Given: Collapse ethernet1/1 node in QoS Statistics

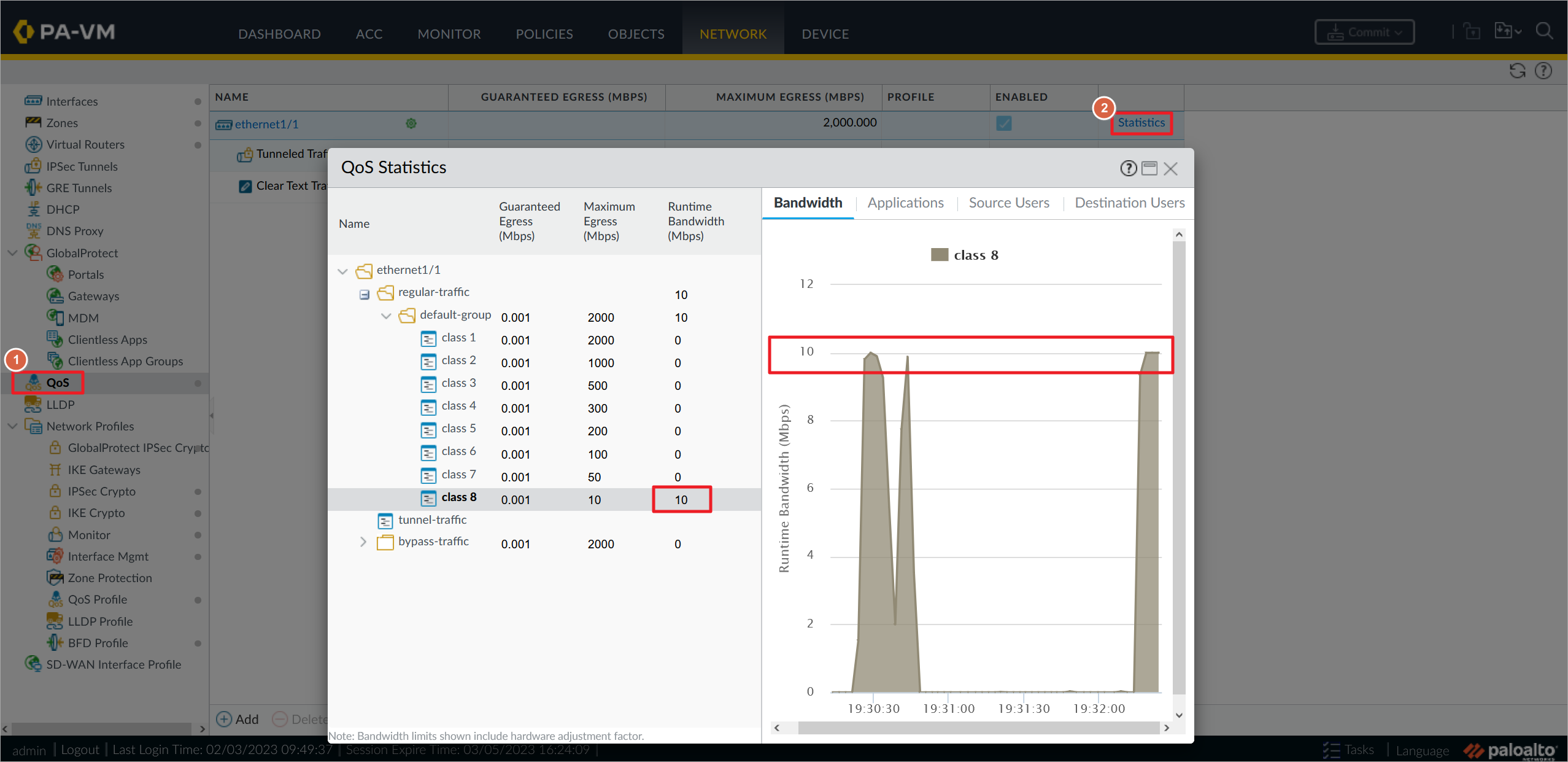Looking at the screenshot, I should pos(342,271).
